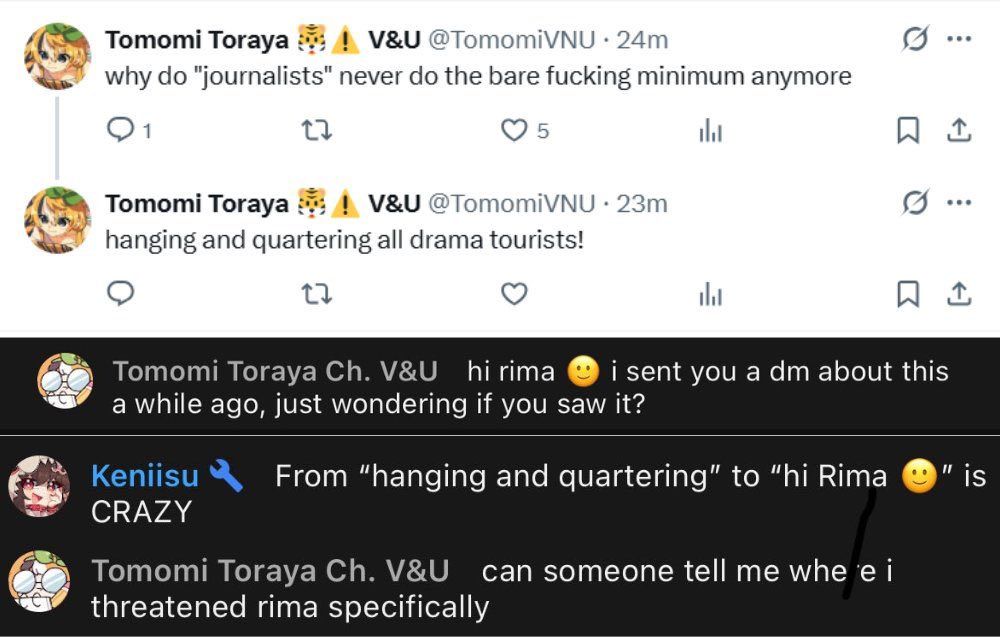Click Tomomi Toraya's avatar on the first tweet

tap(58, 57)
